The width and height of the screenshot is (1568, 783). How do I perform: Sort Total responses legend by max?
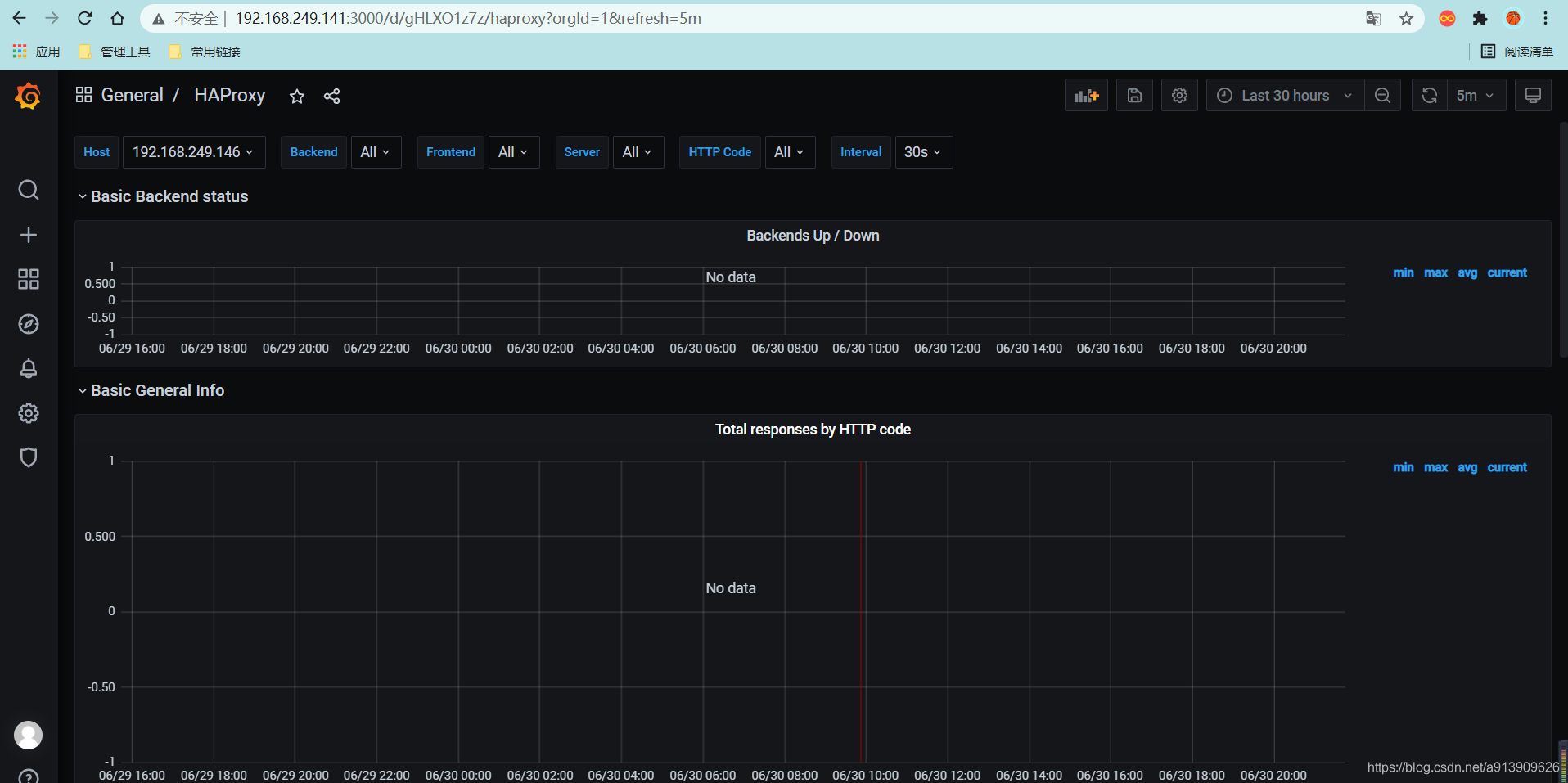tap(1435, 467)
